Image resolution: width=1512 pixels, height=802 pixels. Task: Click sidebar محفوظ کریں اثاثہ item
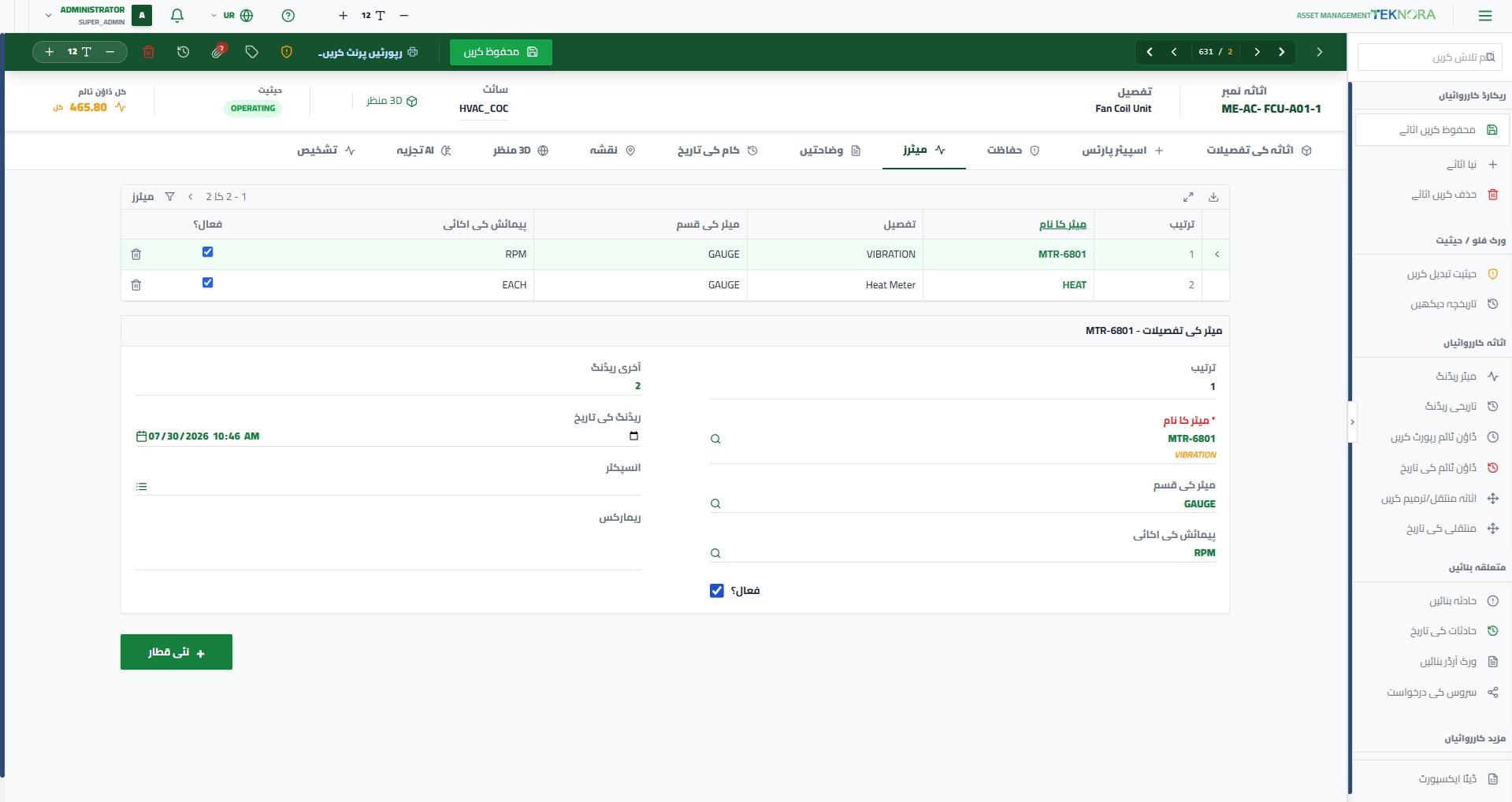click(x=1432, y=130)
